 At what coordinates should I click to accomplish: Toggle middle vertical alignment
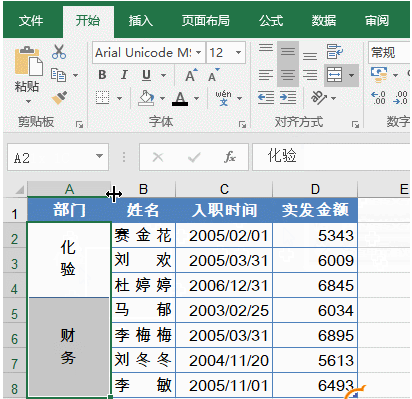tap(288, 52)
